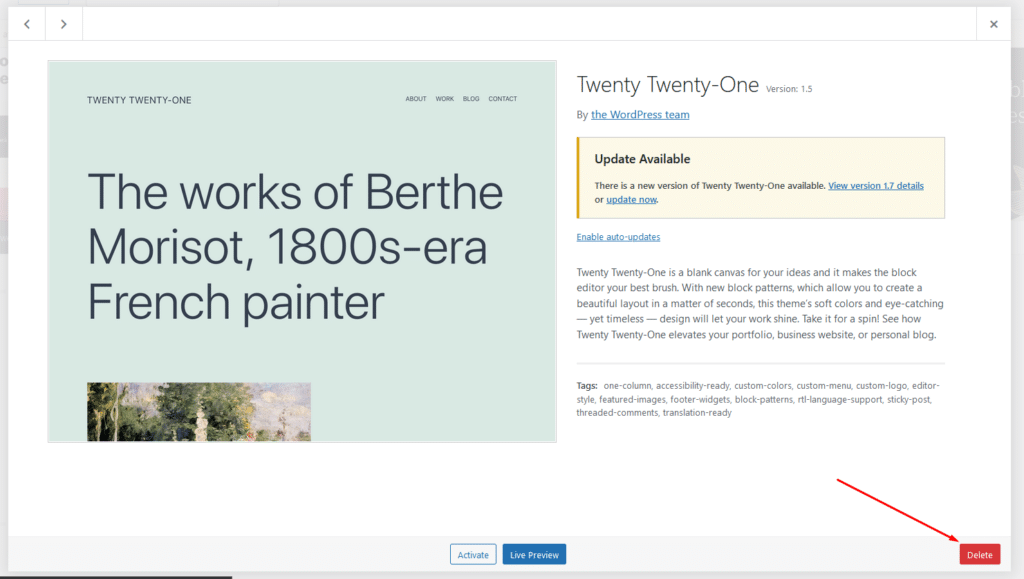Go to the next theme with the right chevron
The height and width of the screenshot is (579, 1024).
63,24
